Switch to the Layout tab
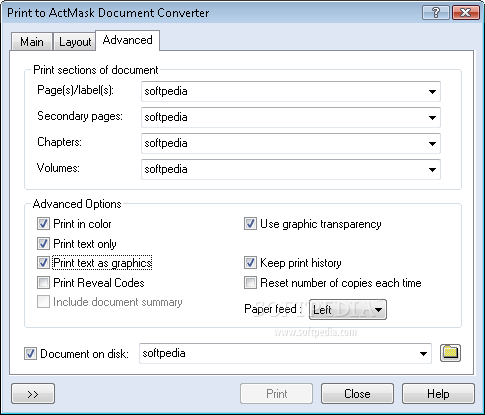Image resolution: width=485 pixels, height=415 pixels. [75, 42]
